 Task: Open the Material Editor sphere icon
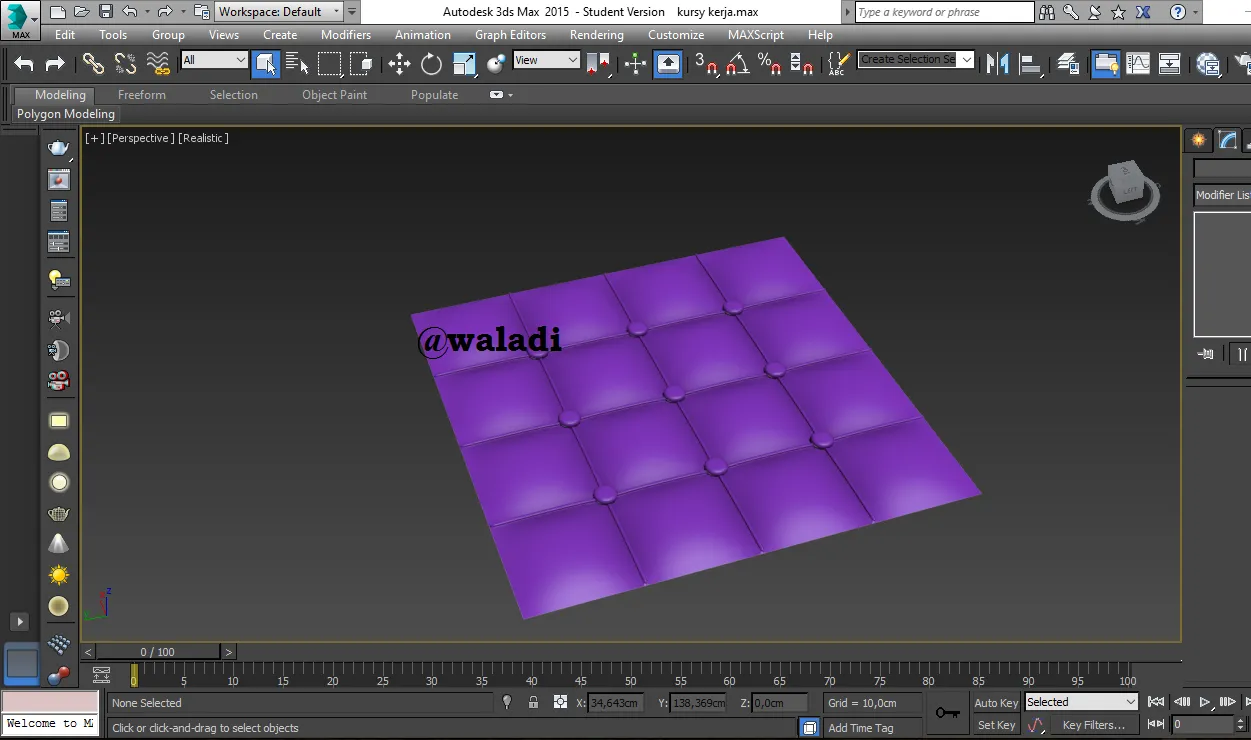[x=1208, y=64]
